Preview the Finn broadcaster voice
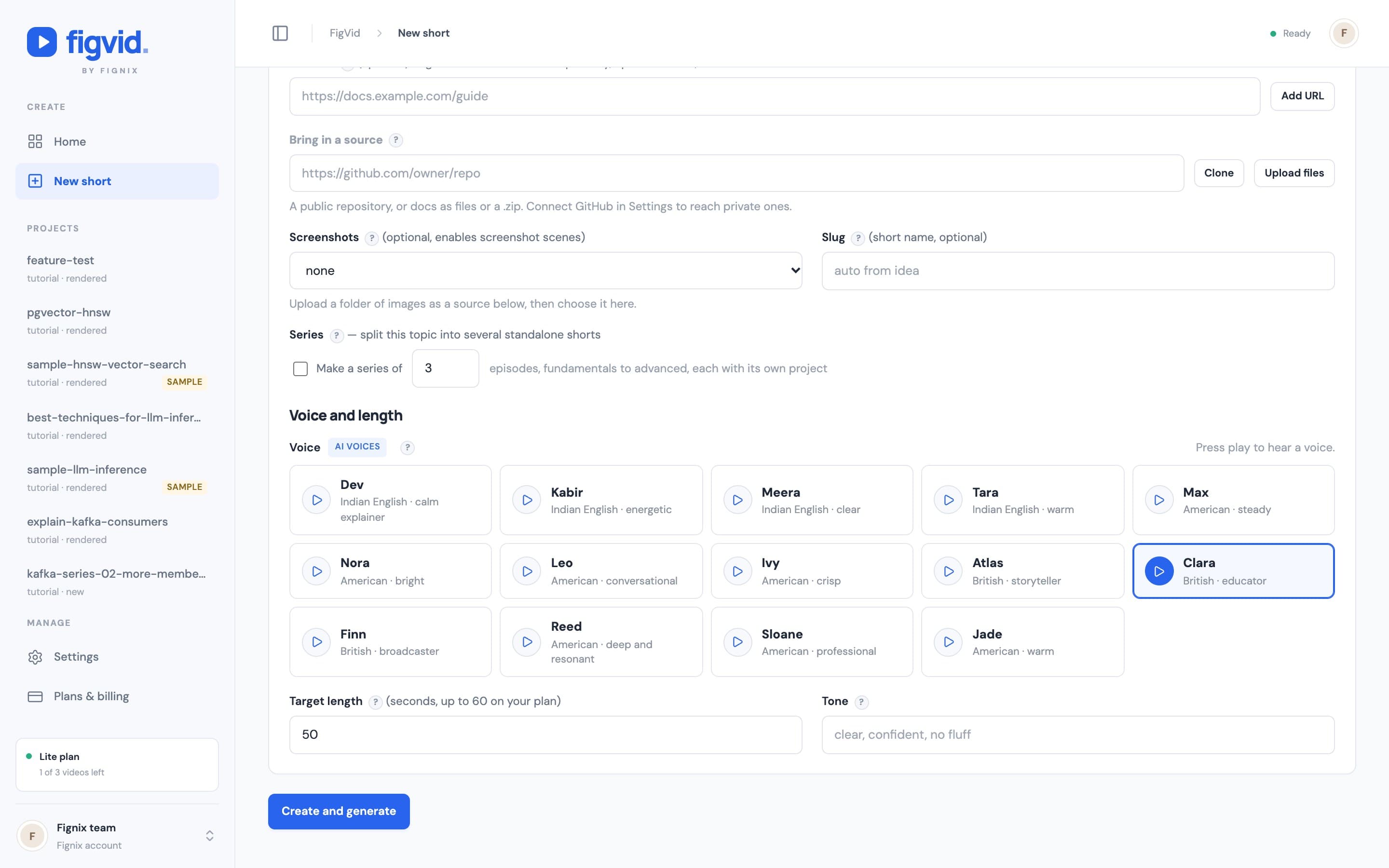This screenshot has width=1389, height=868. click(x=317, y=642)
